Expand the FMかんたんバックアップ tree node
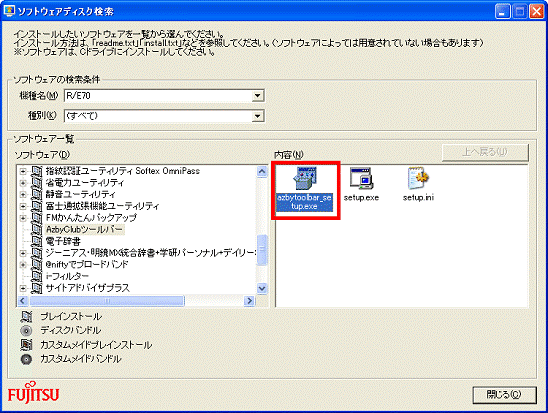The image size is (548, 413). coord(23,218)
